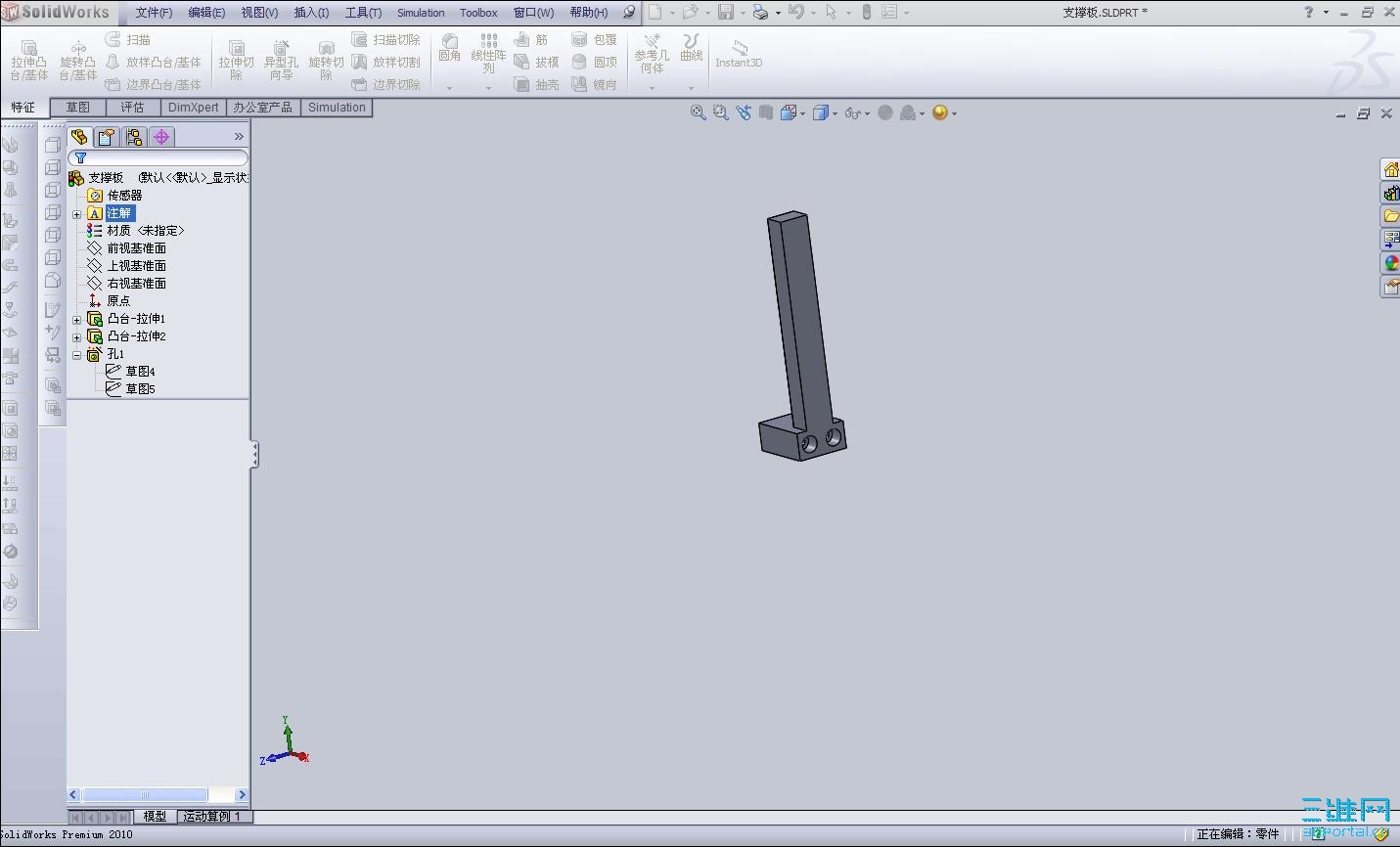This screenshot has height=847, width=1400.
Task: Open Appearances in the task pane
Action: pyautogui.click(x=1390, y=263)
